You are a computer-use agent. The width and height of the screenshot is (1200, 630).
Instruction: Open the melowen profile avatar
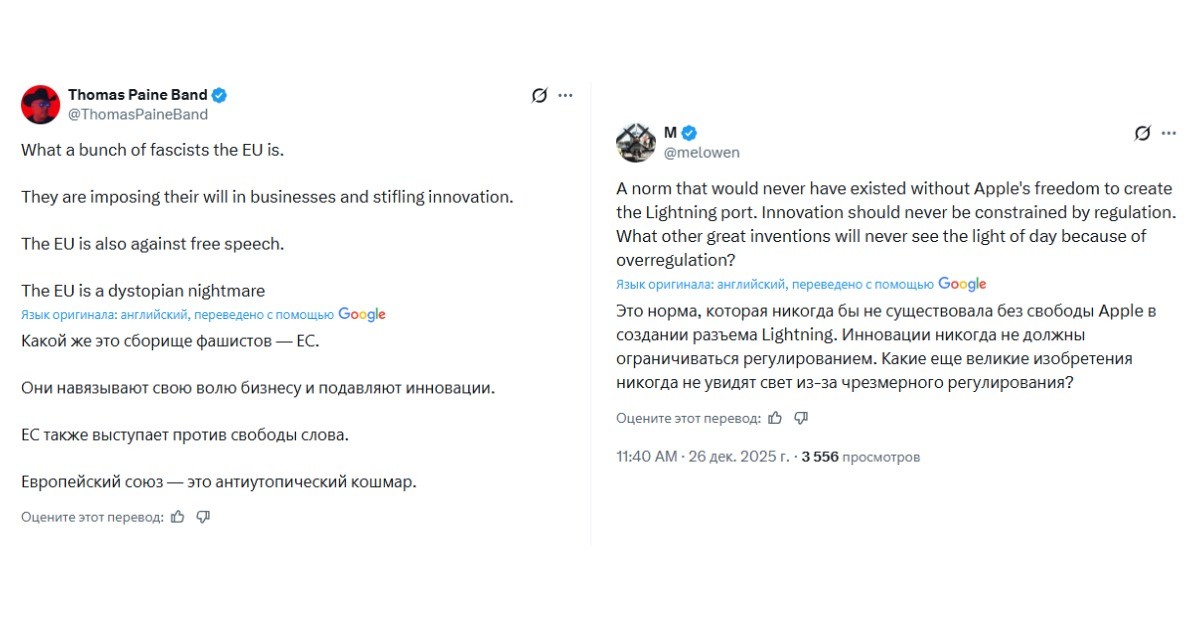pos(635,143)
